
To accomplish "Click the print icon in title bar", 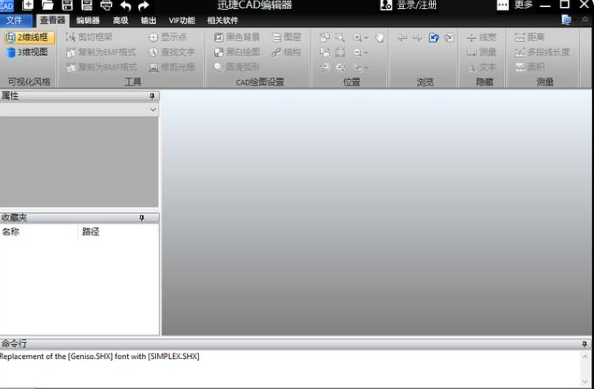I will 106,5.
